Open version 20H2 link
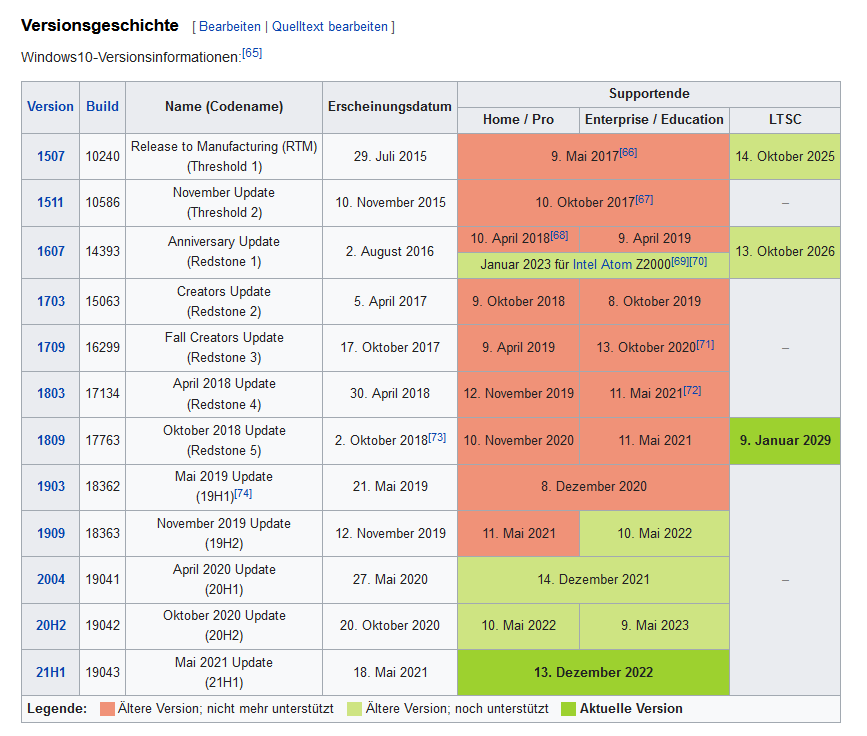Screen dimensions: 867x736 50,625
